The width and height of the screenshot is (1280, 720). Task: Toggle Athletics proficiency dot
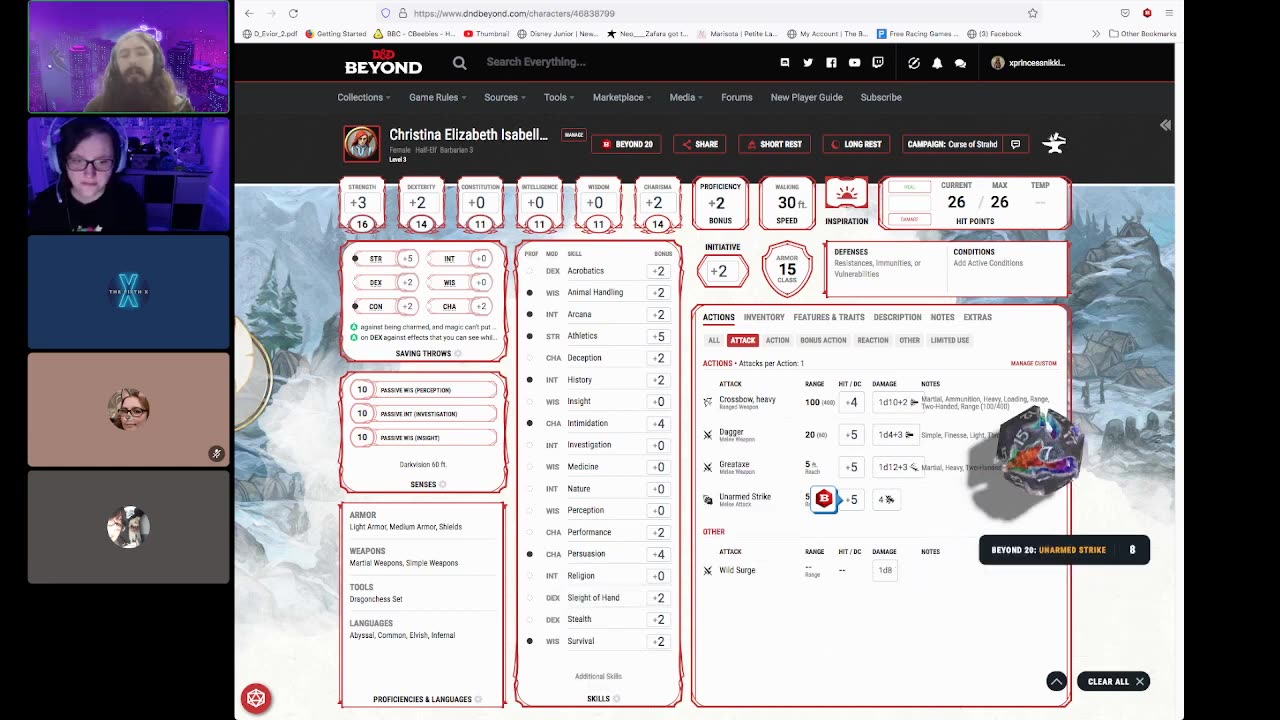(529, 336)
